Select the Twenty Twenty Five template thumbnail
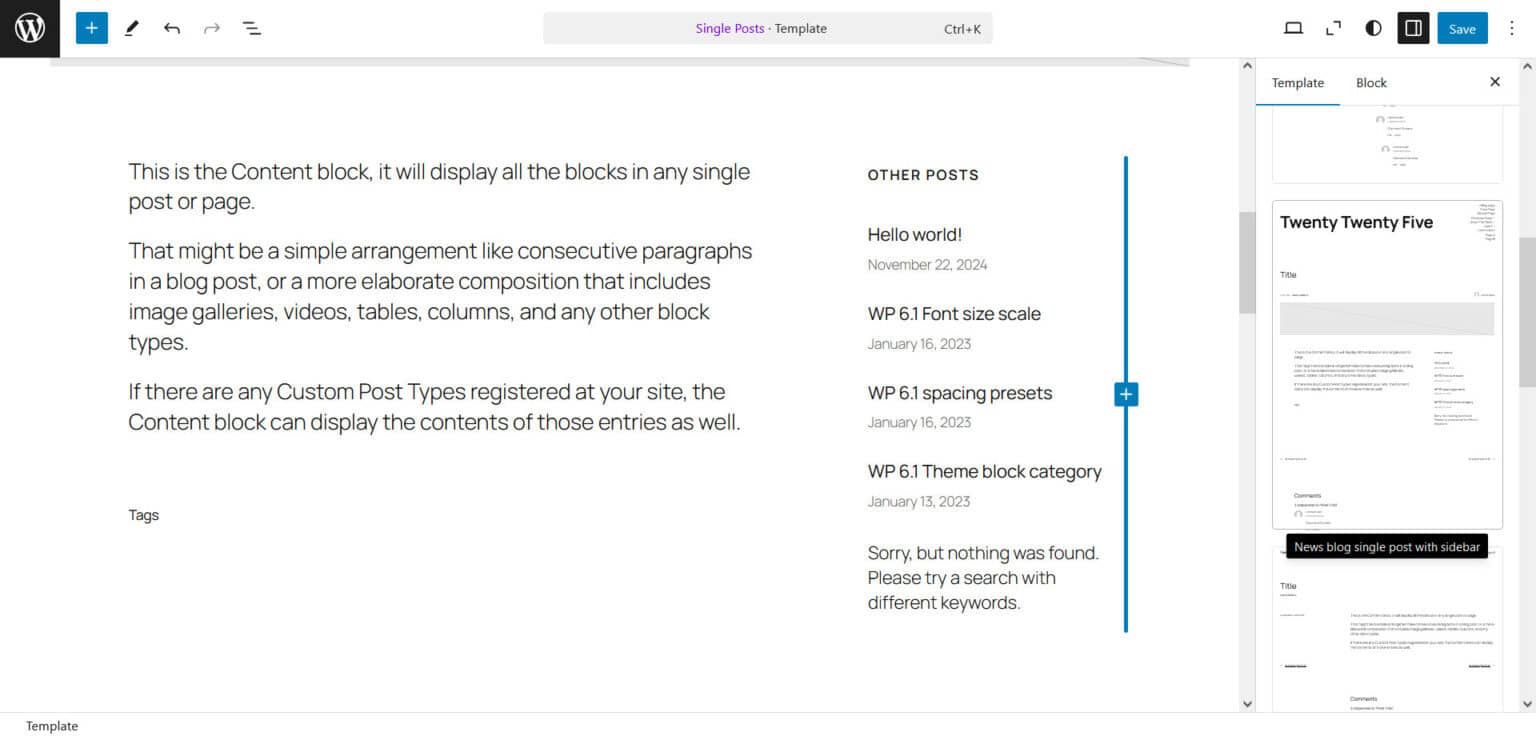1536x736 pixels. coord(1386,363)
